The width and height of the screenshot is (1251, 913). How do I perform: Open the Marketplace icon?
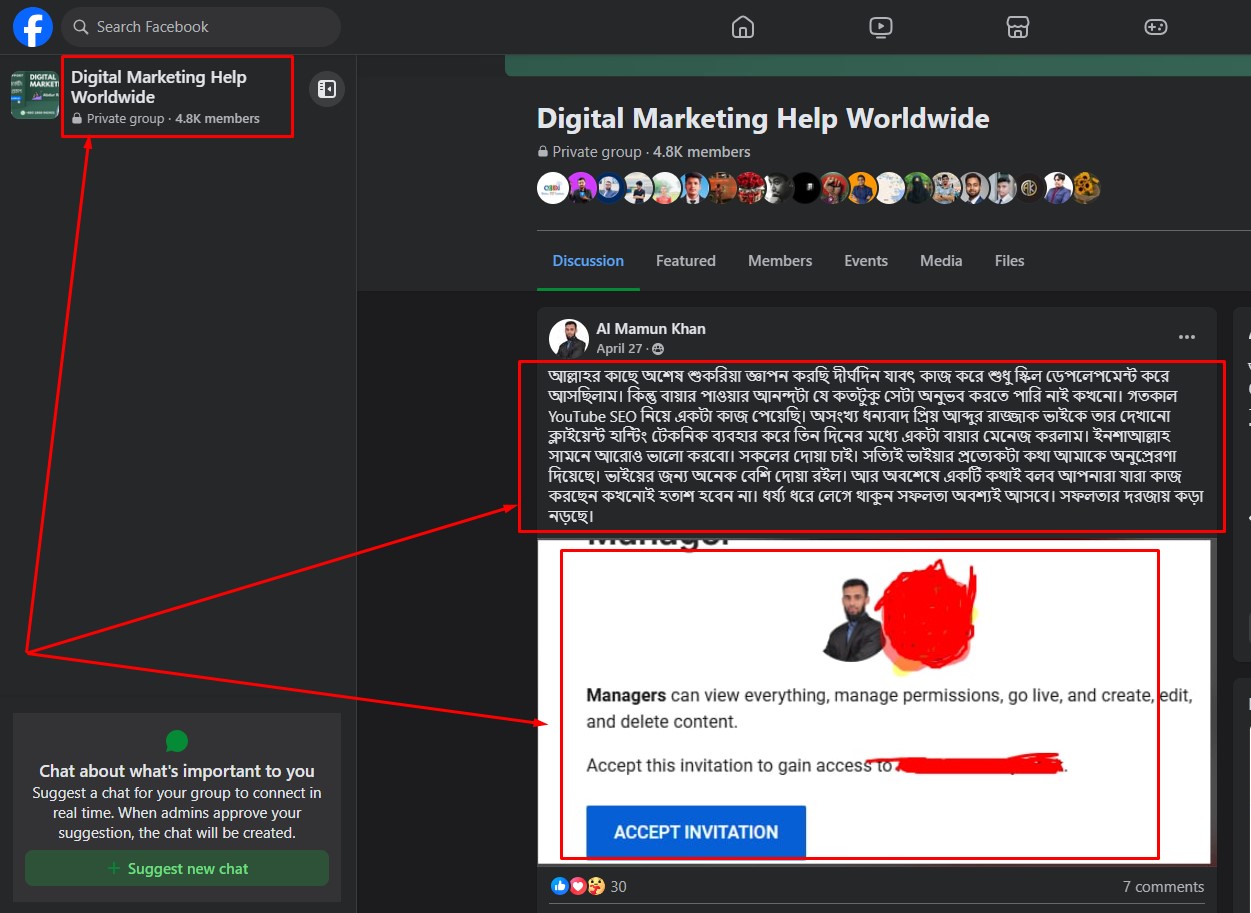click(1018, 27)
